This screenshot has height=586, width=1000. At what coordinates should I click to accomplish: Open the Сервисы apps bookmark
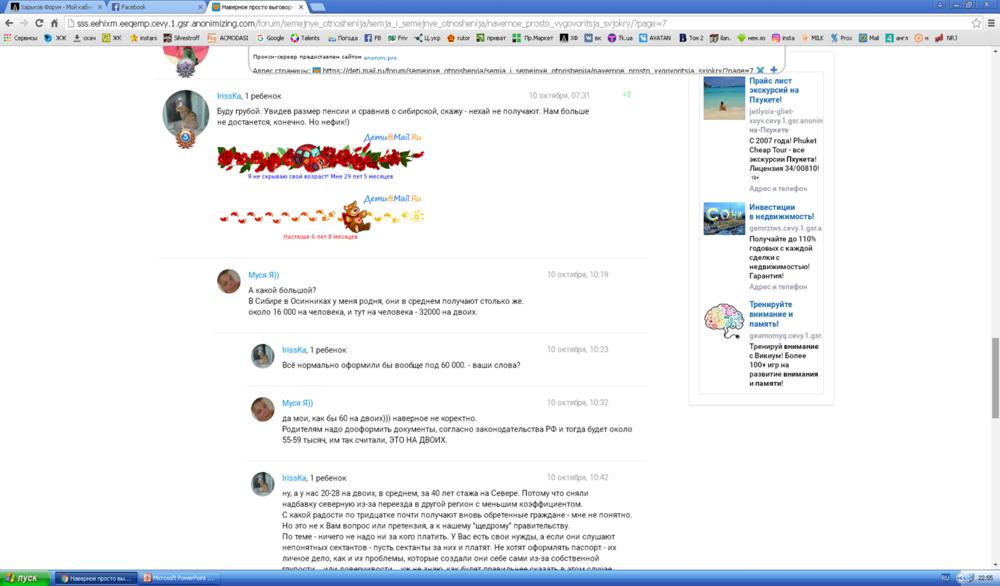click(20, 38)
